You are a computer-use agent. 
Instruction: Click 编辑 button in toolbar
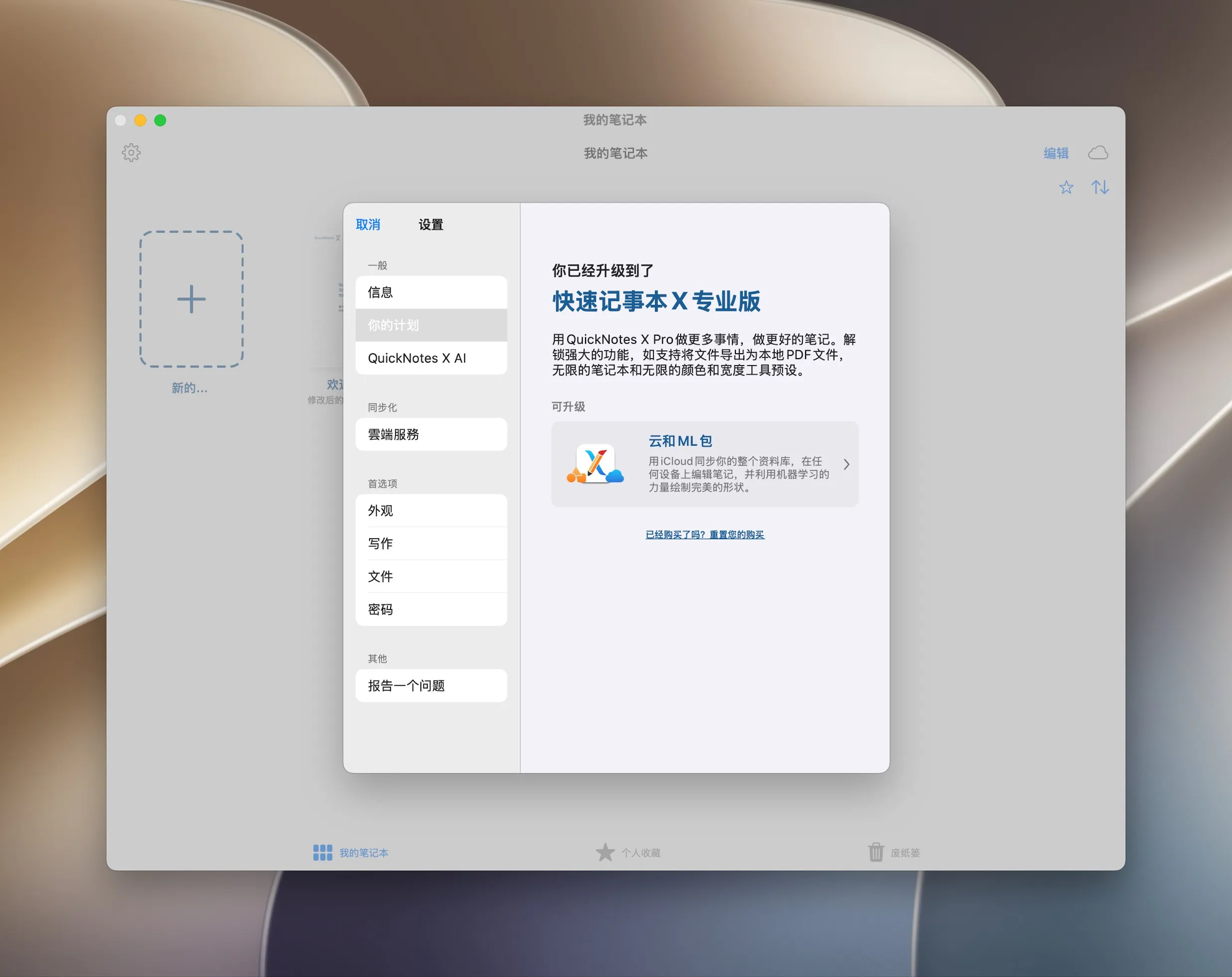point(1056,153)
